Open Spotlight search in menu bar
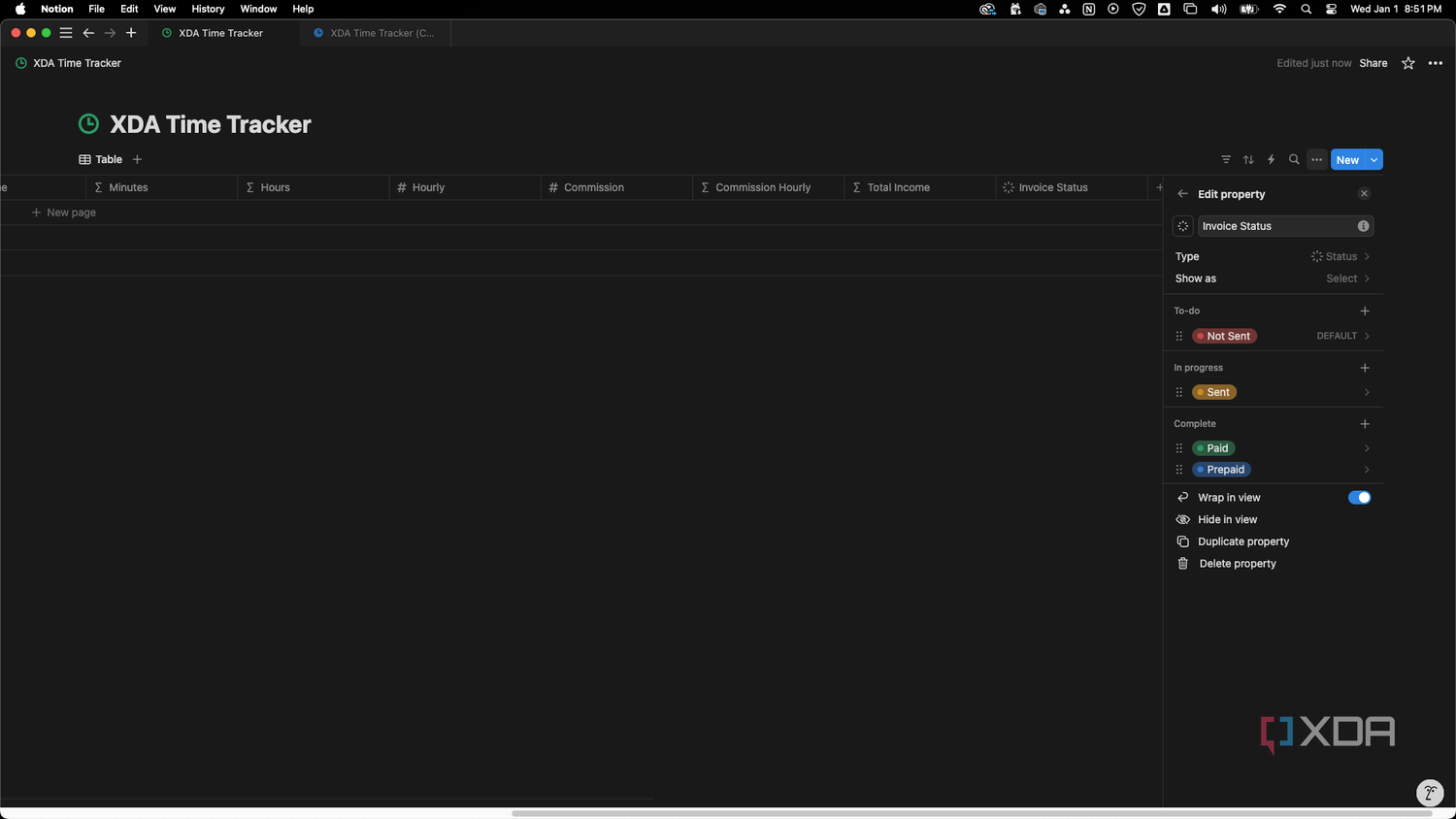Viewport: 1456px width, 819px height. [x=1307, y=9]
